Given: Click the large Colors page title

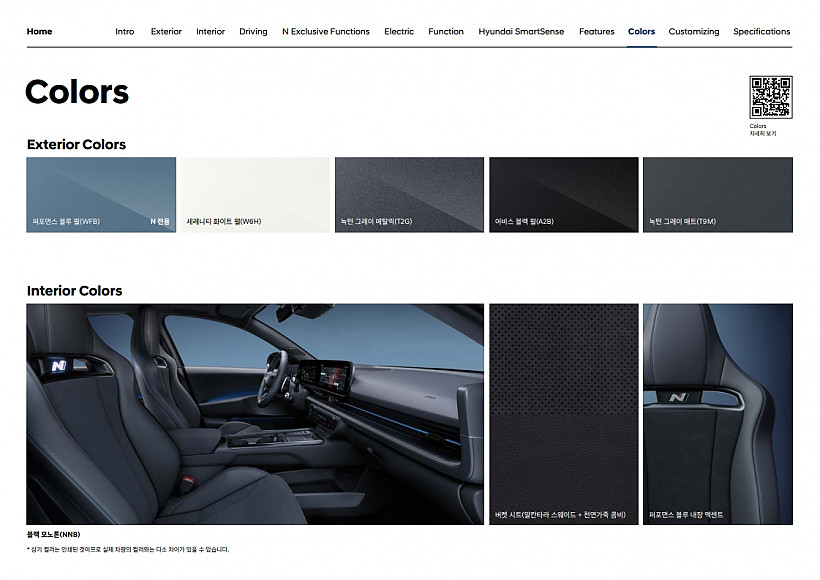Looking at the screenshot, I should [77, 92].
